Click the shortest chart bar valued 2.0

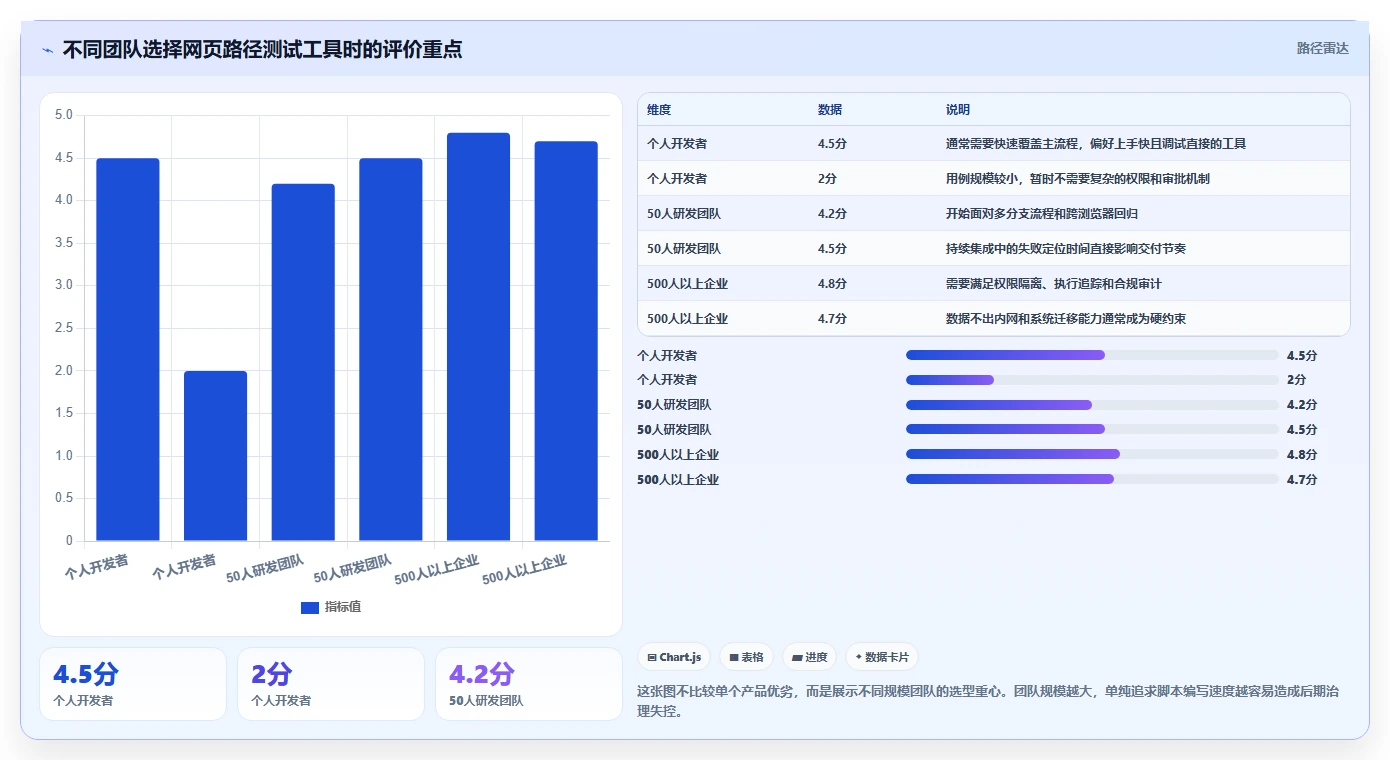point(215,456)
